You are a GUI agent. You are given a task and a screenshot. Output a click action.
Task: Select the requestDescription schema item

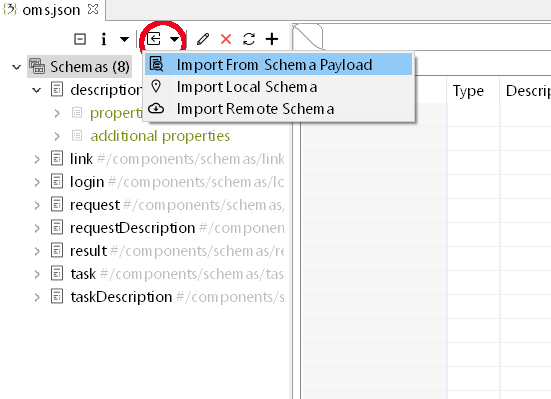click(132, 228)
